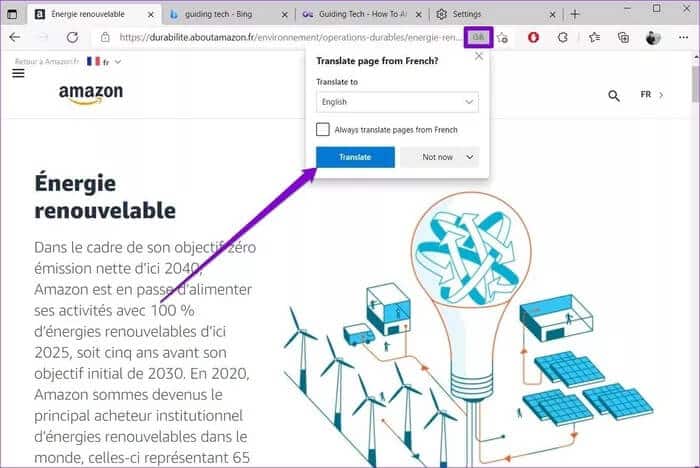Click the Amazon logo
Screen dimensions: 700x468
click(91, 93)
